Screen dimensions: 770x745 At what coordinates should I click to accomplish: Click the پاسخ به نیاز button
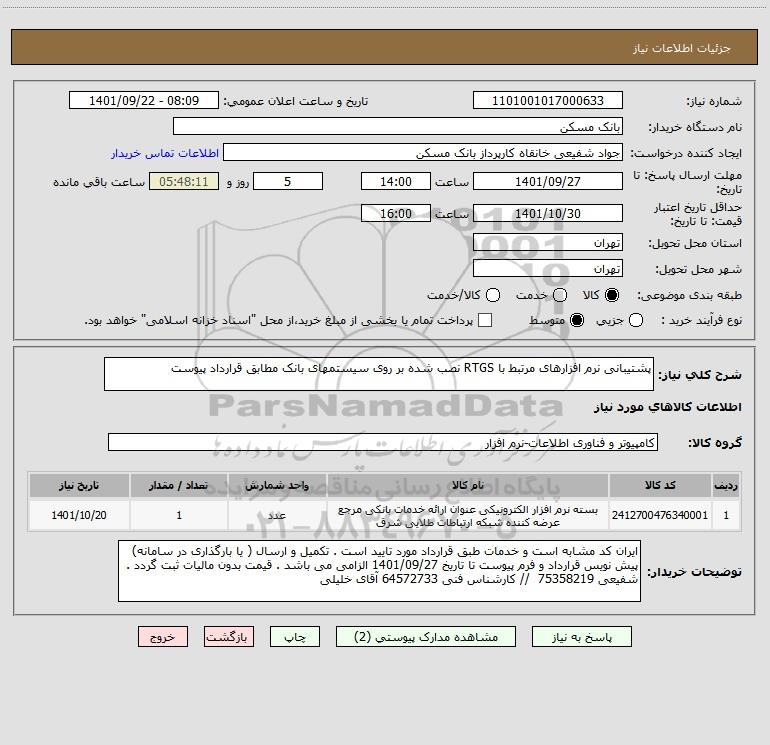[x=582, y=637]
